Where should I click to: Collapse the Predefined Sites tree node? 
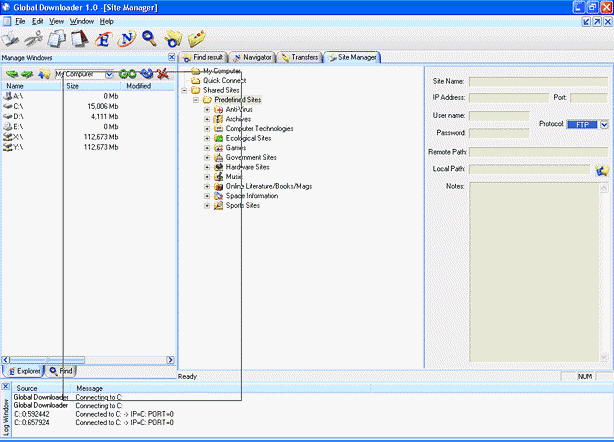(x=195, y=100)
